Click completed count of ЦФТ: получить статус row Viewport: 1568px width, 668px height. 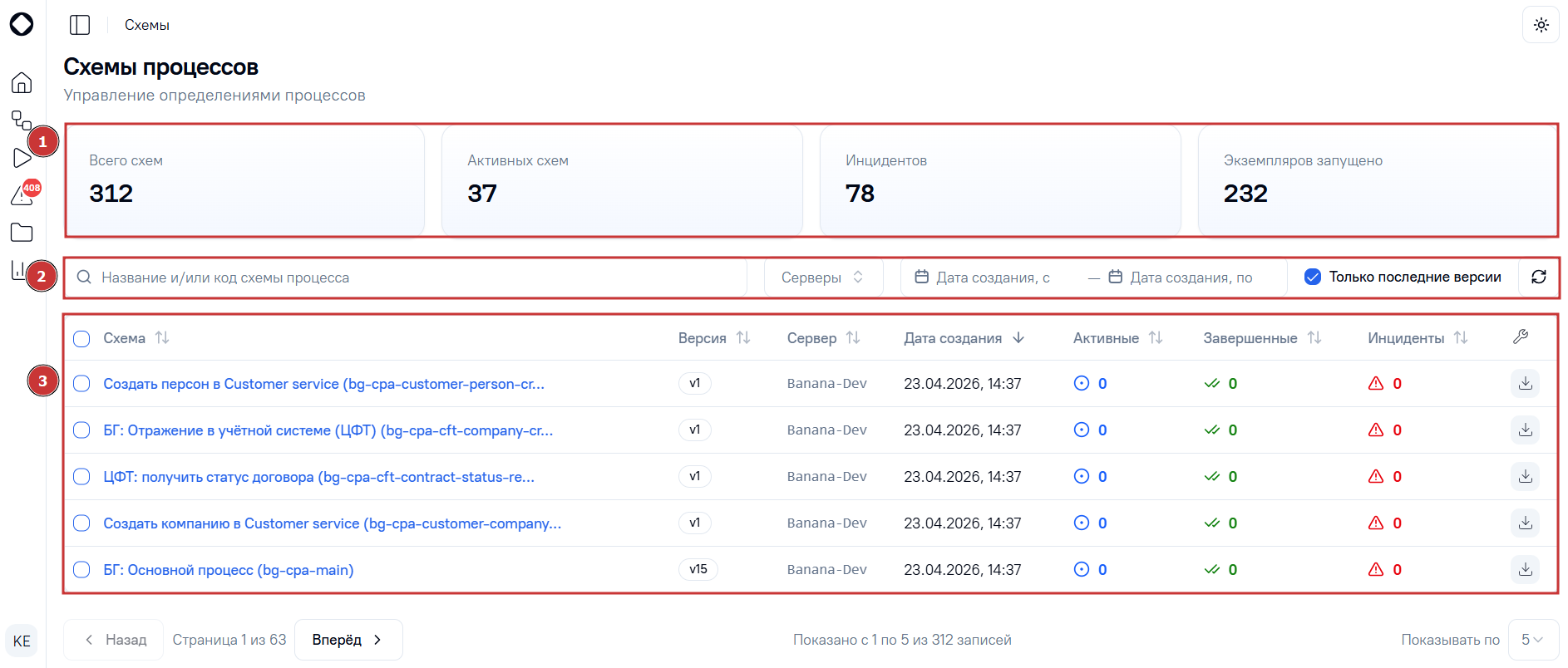pyautogui.click(x=1220, y=476)
